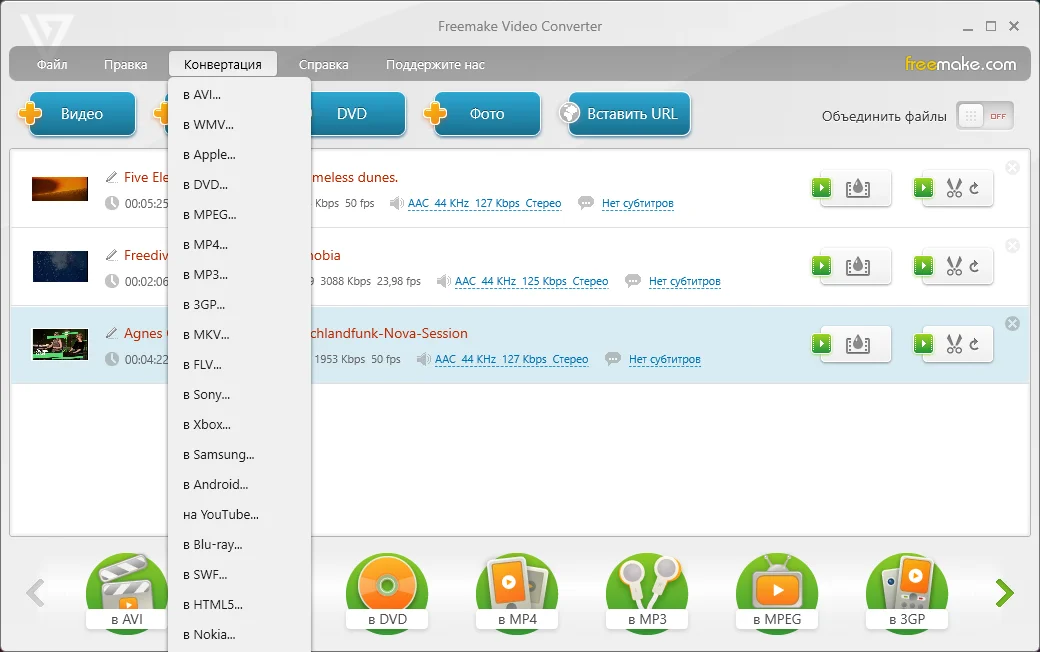The height and width of the screenshot is (652, 1040).
Task: Click the 'в 3GP' mobile phone icon
Action: [x=906, y=592]
